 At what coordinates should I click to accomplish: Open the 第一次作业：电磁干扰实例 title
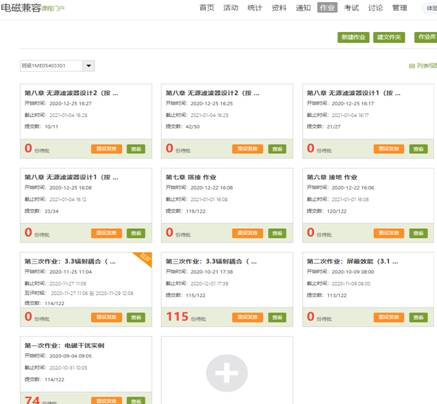tap(64, 345)
